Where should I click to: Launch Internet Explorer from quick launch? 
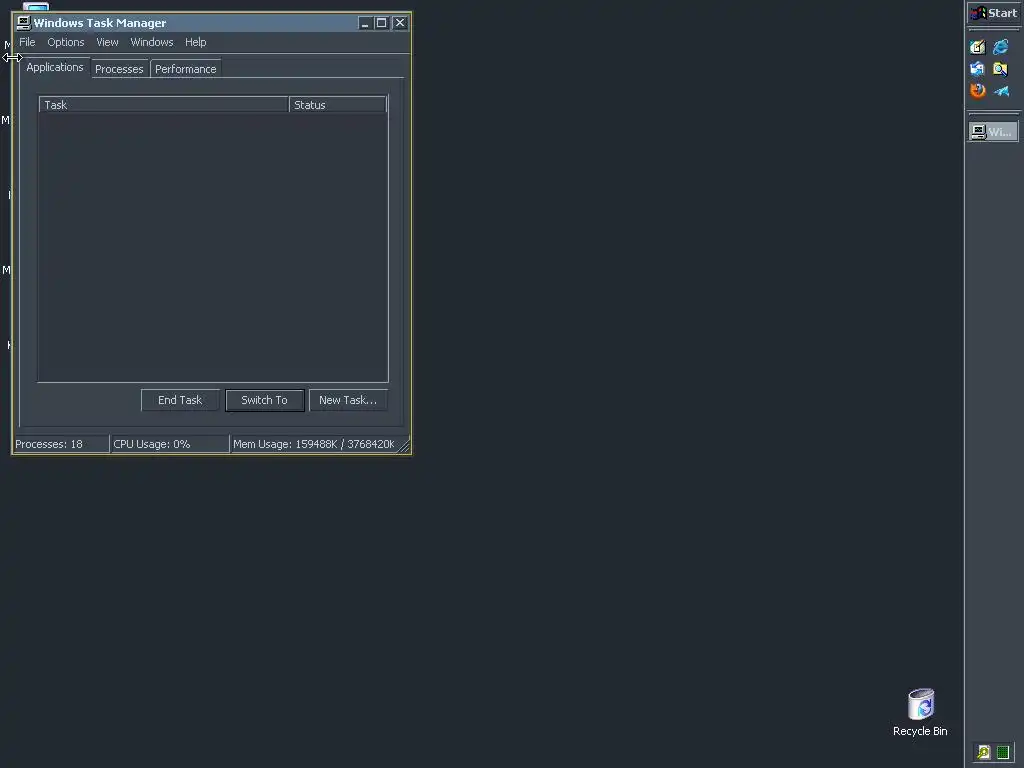coord(1000,47)
